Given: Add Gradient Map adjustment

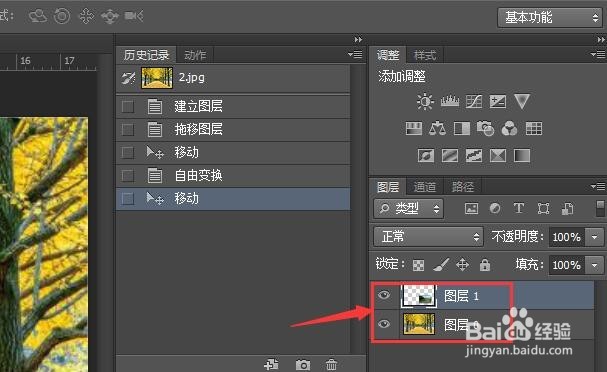Looking at the screenshot, I should (522, 156).
